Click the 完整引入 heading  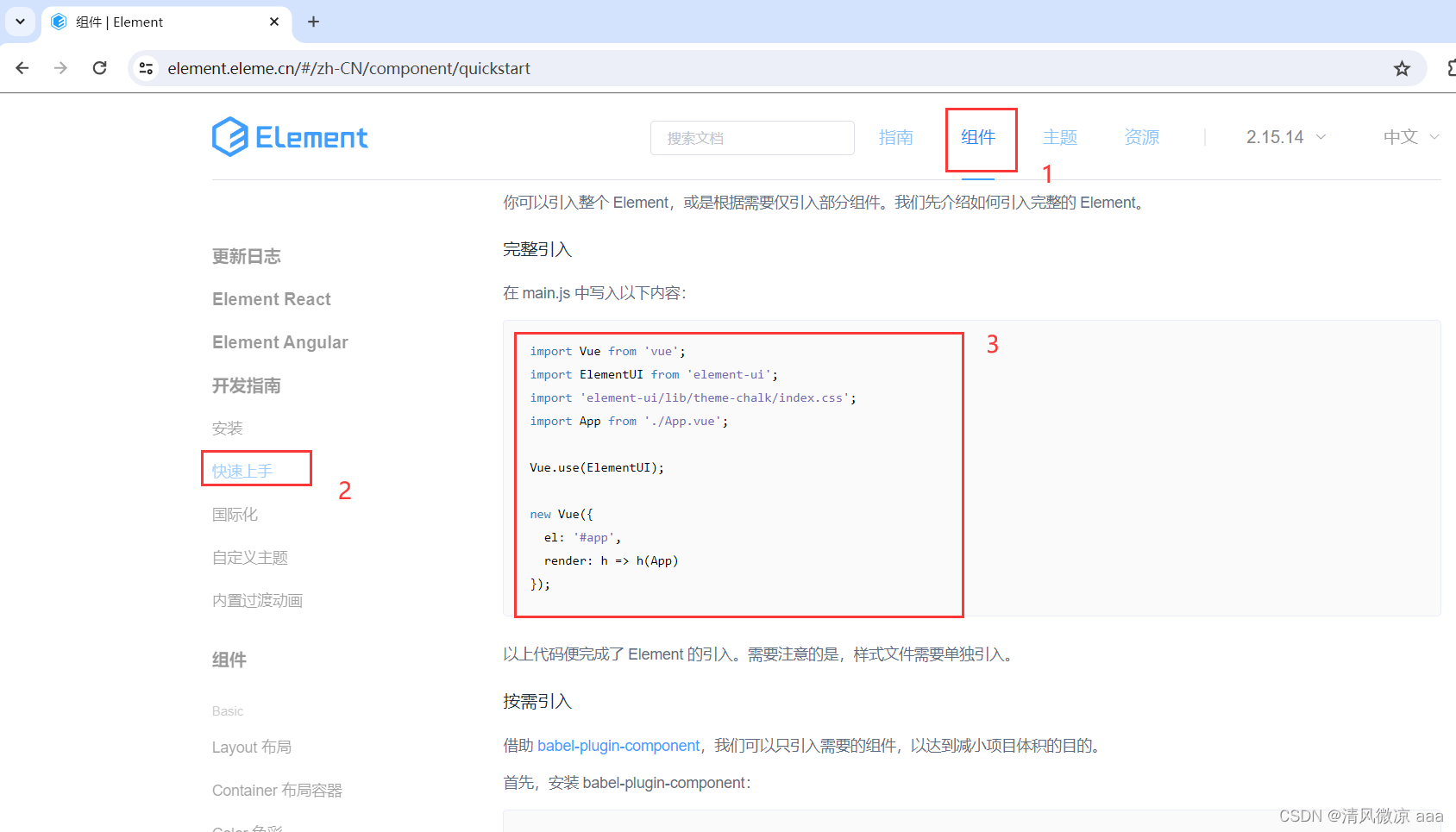point(537,249)
